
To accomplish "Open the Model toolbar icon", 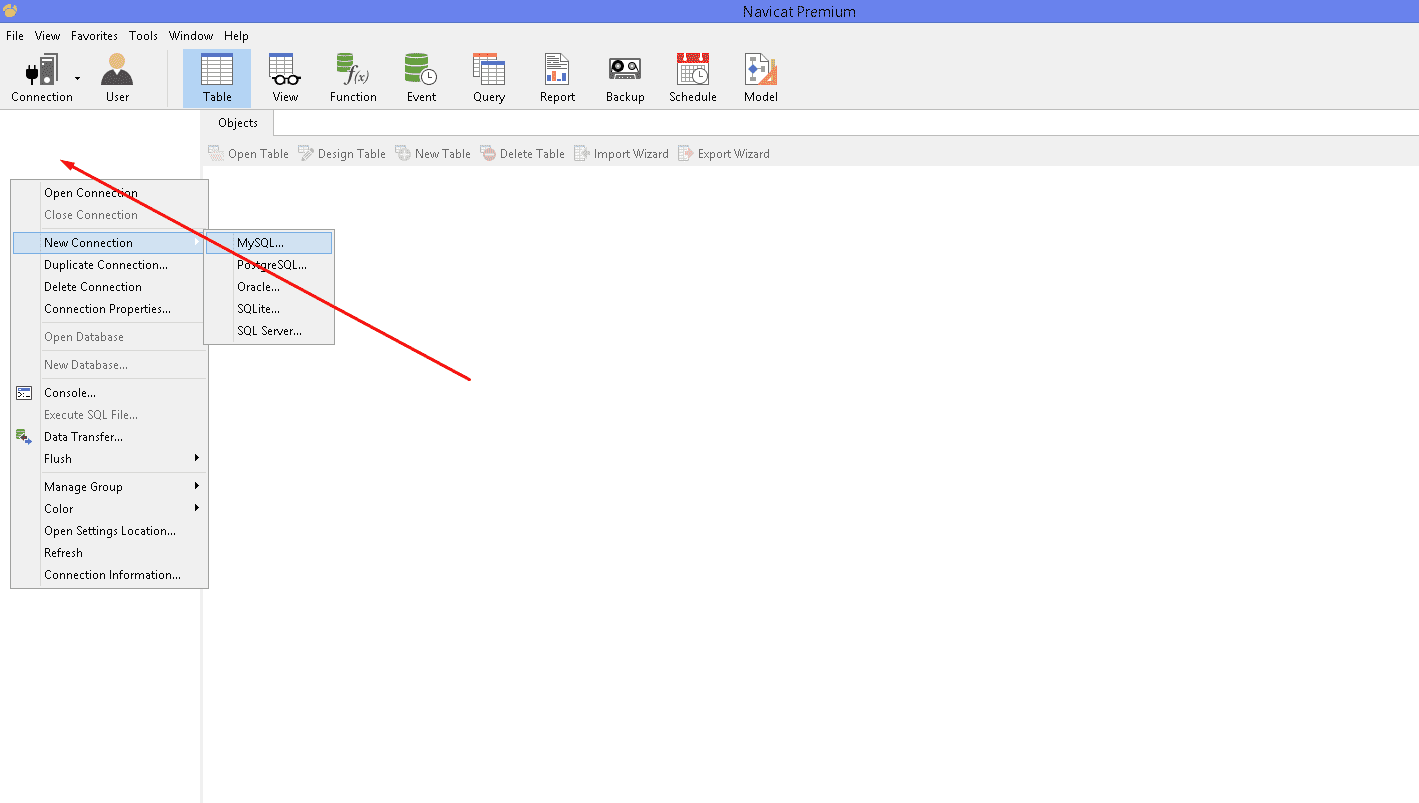I will click(761, 78).
